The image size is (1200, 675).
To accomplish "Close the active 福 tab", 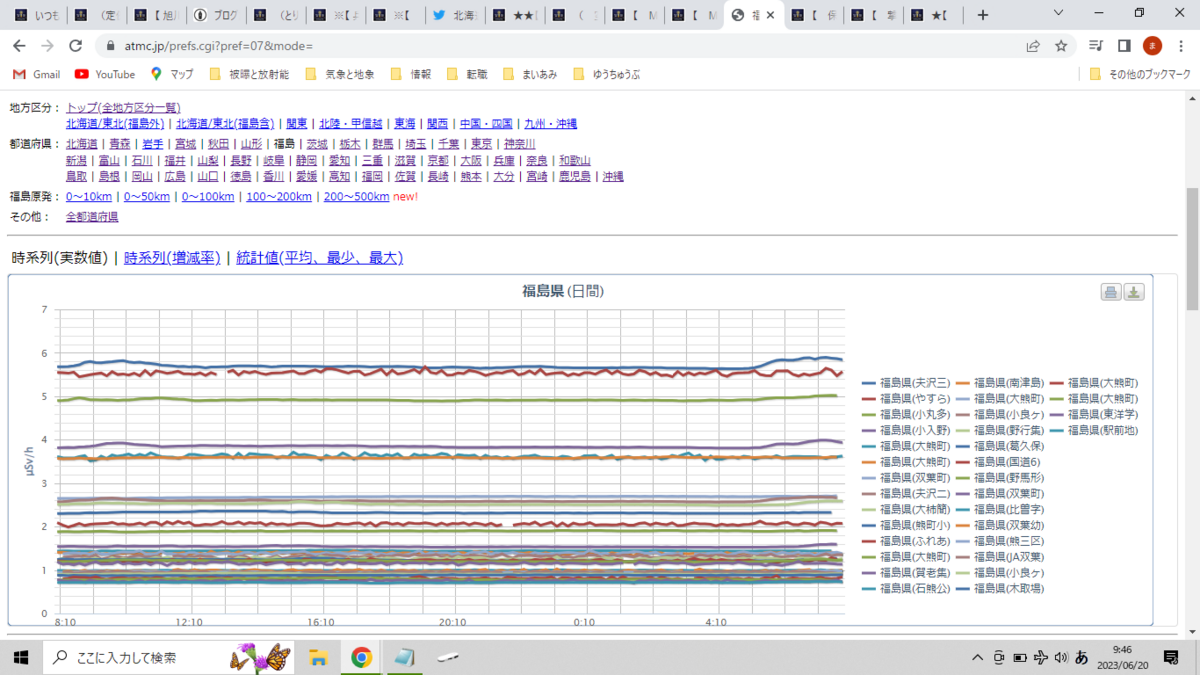I will click(x=770, y=15).
